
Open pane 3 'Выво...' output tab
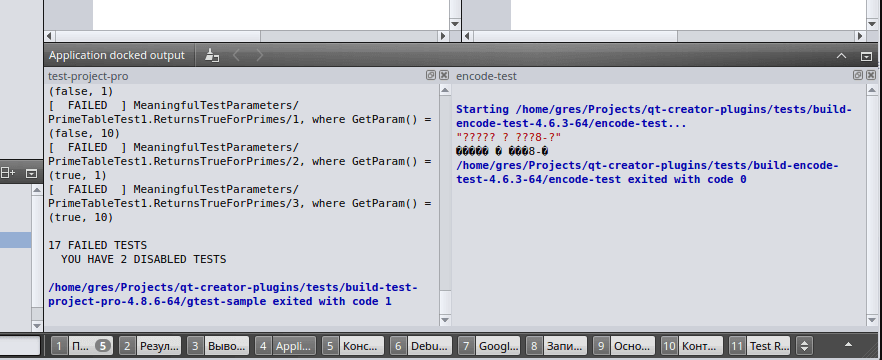tap(218, 345)
